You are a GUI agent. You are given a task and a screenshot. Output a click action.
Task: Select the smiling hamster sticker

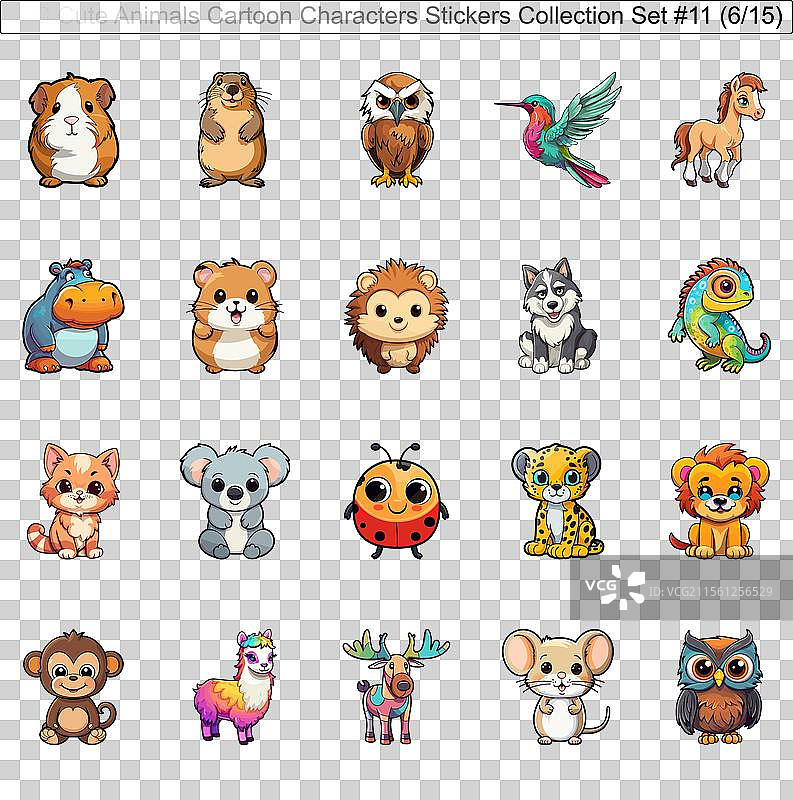[x=234, y=316]
